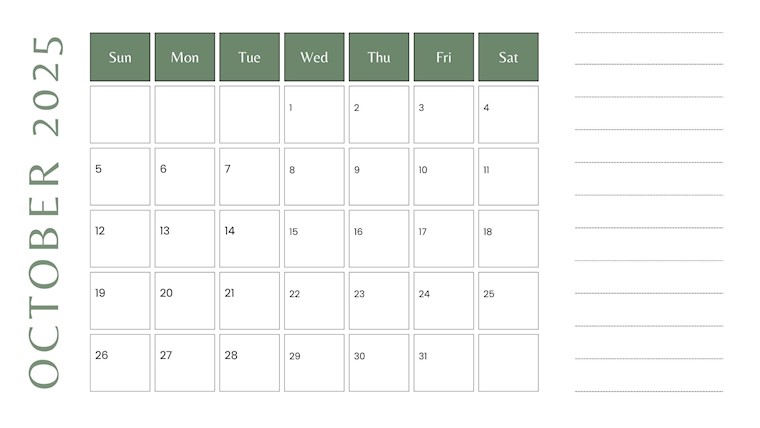The height and width of the screenshot is (428, 760).
Task: Click the vertical OCTOBER 2025 title
Action: coord(46,212)
